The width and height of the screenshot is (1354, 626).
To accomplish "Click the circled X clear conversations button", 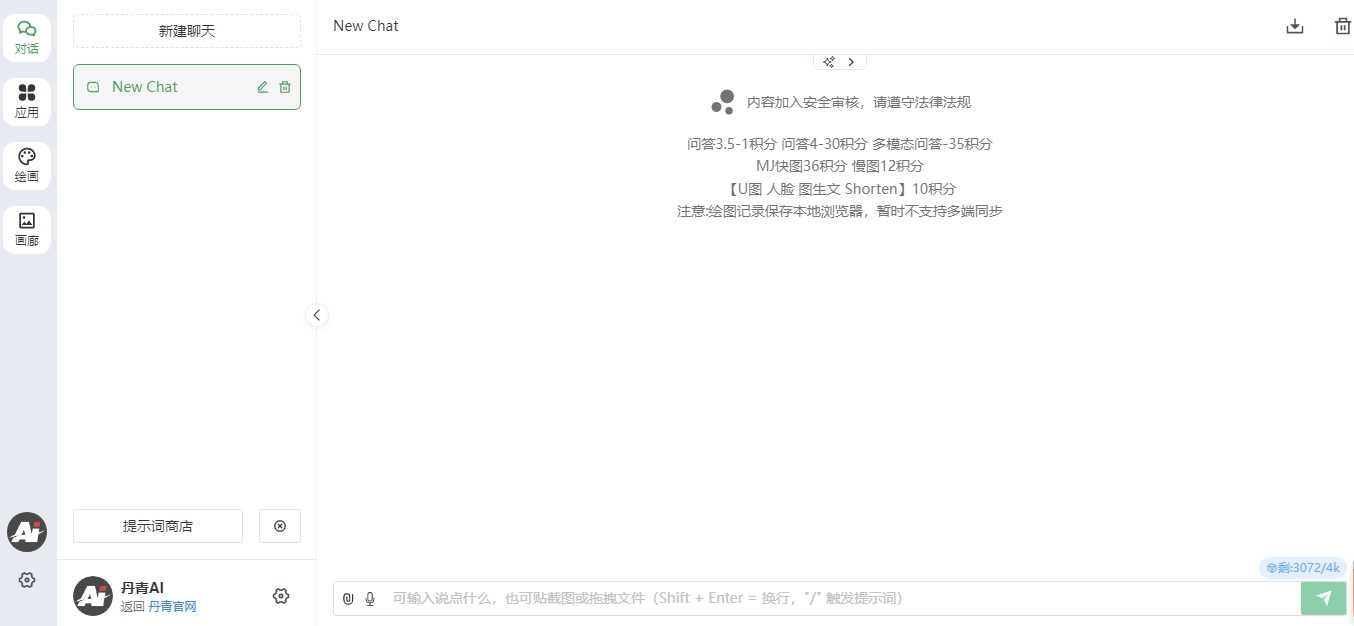I will [x=280, y=526].
